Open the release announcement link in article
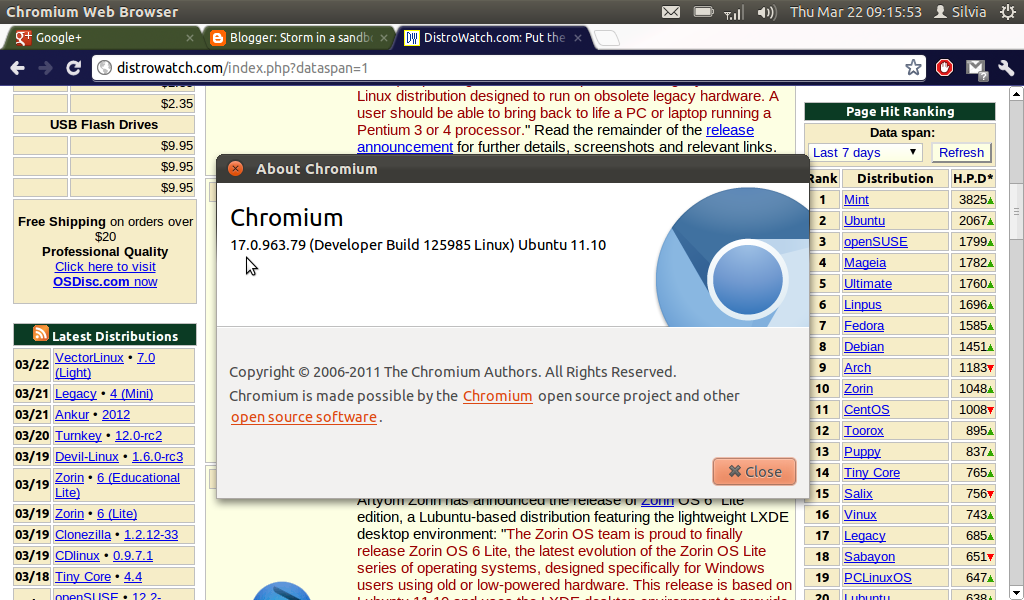This screenshot has height=600, width=1024. click(555, 138)
